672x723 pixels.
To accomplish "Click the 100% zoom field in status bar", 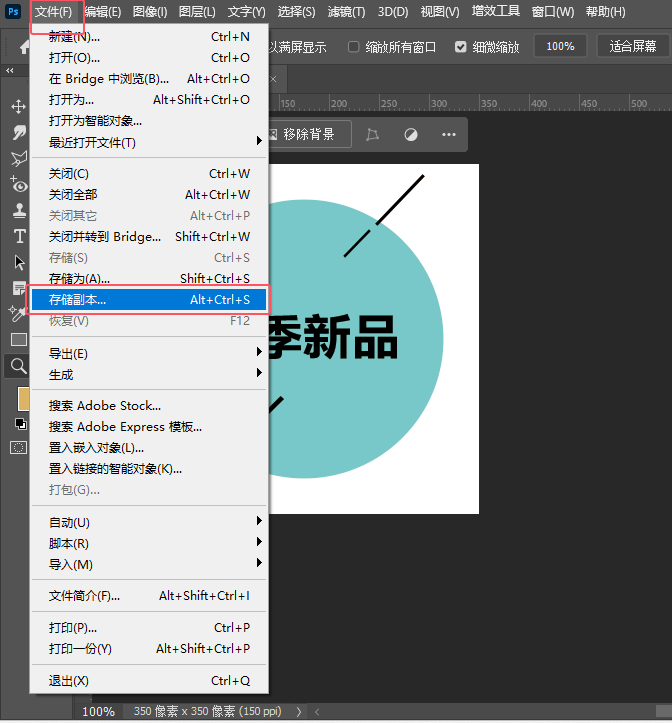I will [x=98, y=711].
